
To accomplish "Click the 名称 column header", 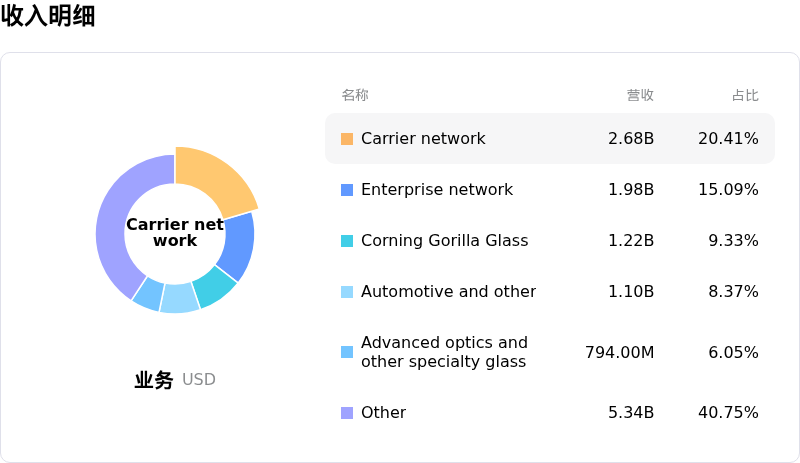I will (355, 95).
